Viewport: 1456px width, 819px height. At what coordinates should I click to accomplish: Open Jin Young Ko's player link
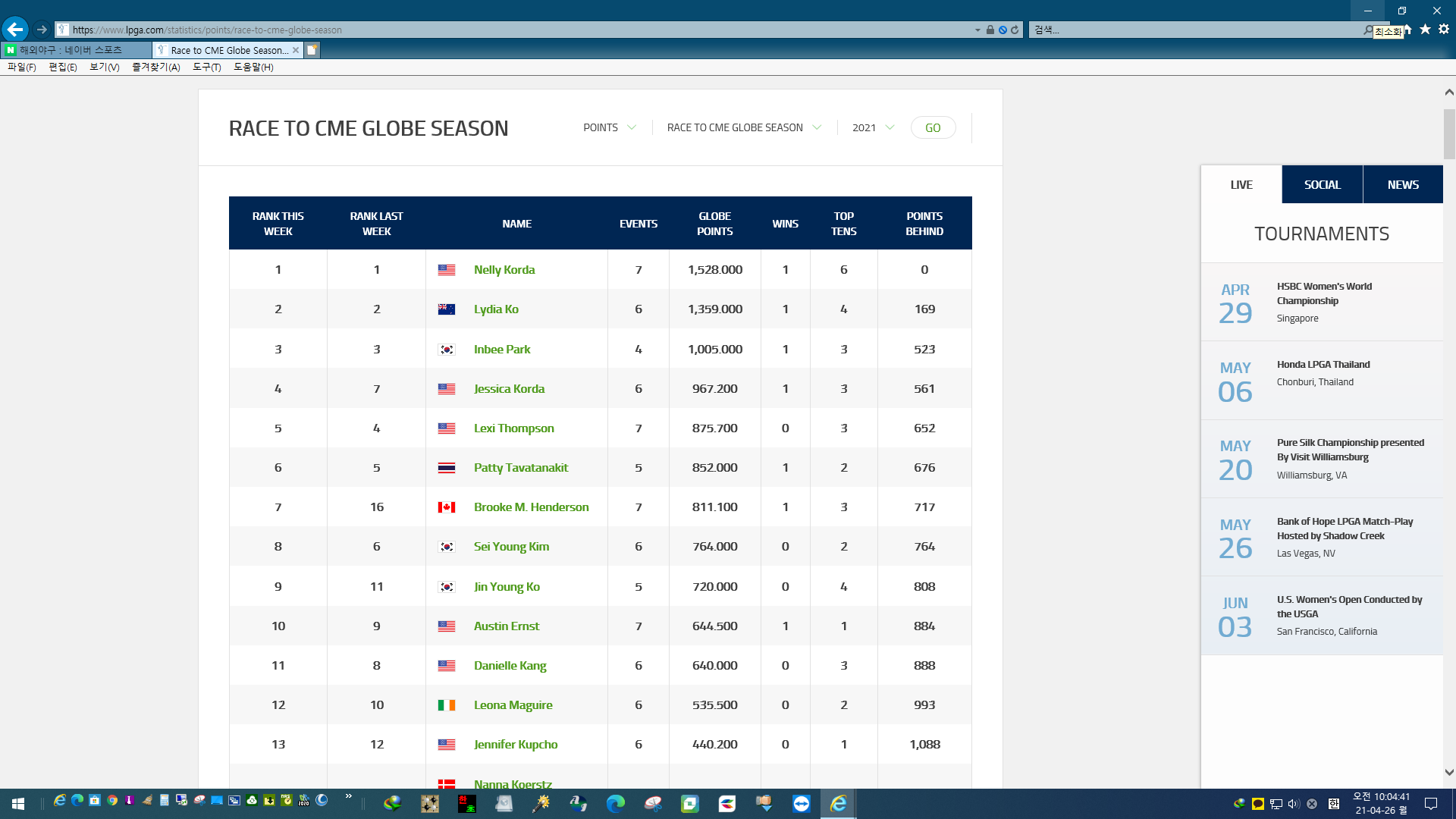click(507, 587)
